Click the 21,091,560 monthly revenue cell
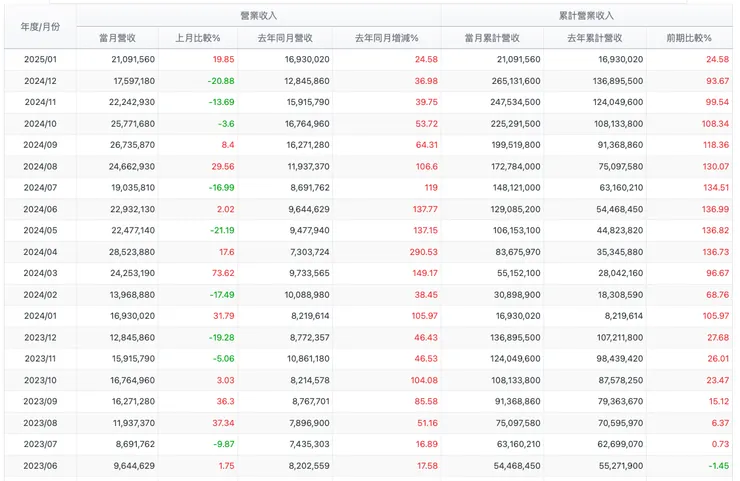 pyautogui.click(x=133, y=59)
